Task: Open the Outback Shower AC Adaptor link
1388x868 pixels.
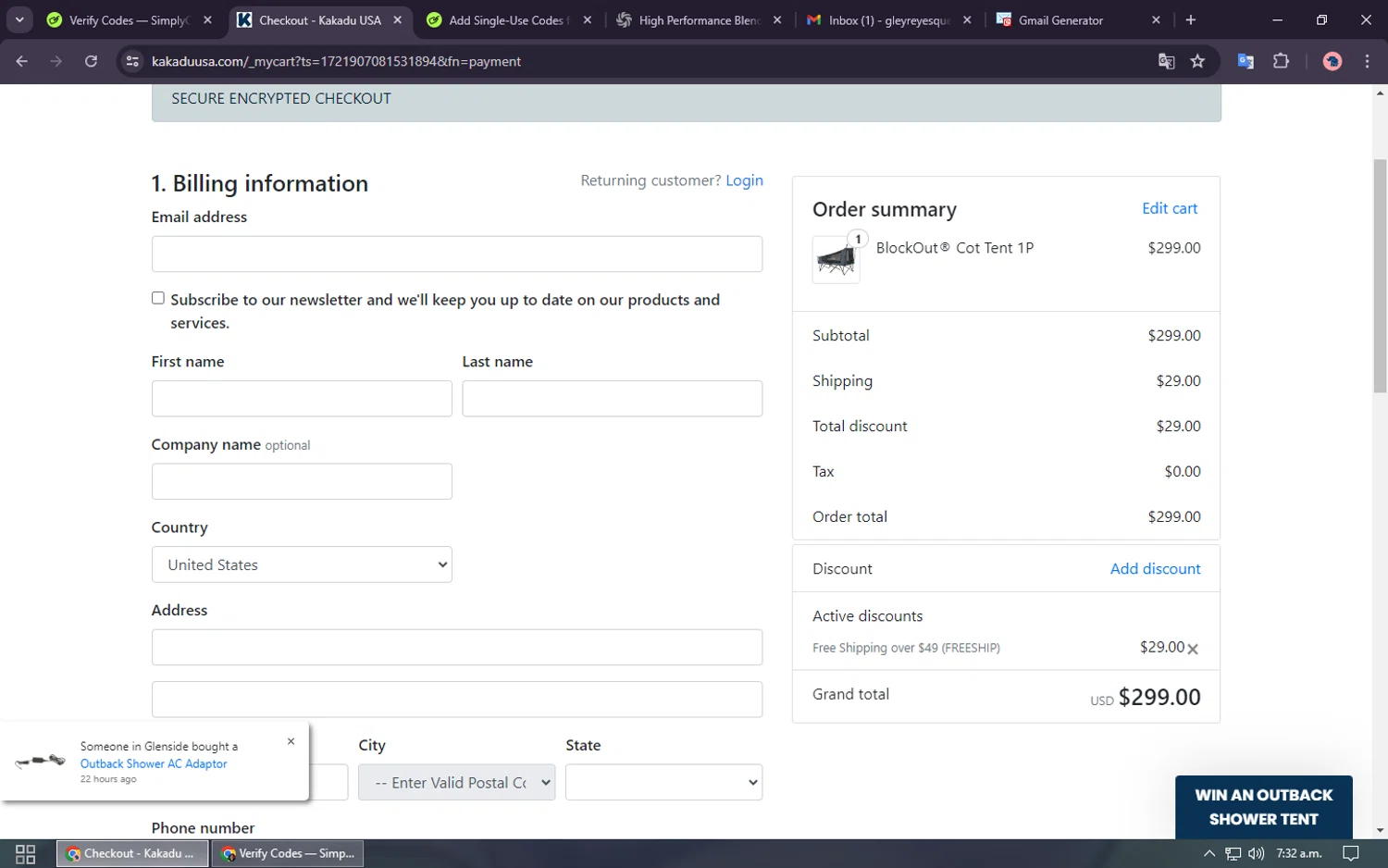Action: [x=154, y=763]
